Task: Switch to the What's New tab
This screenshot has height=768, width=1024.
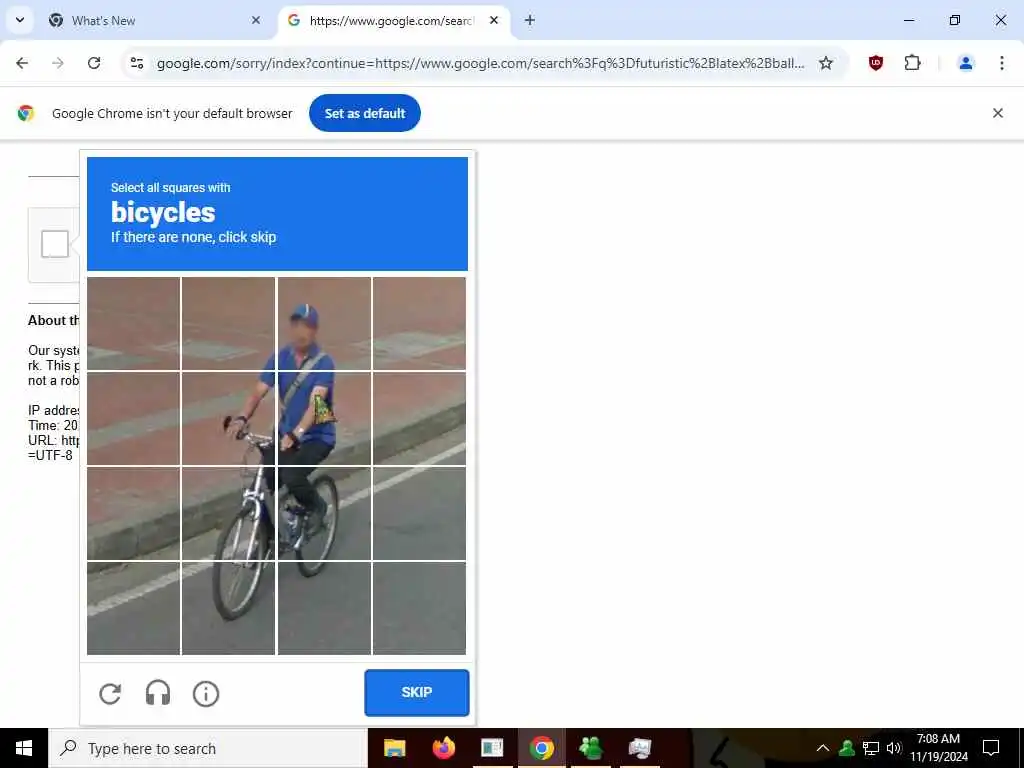Action: point(155,20)
